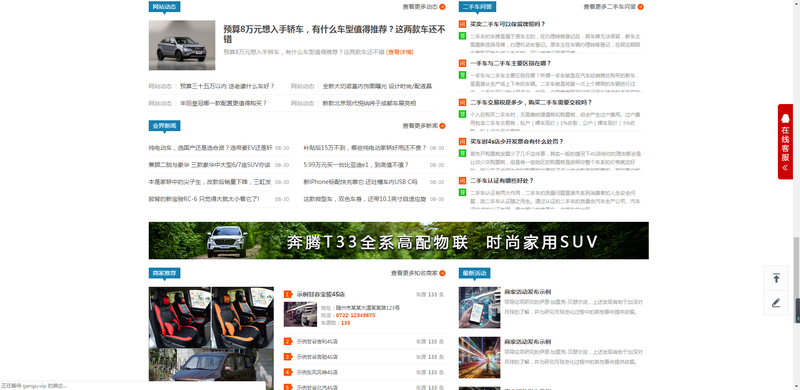
Task: Click orange question icon for 二手车认证有哪些好处
Action: [x=462, y=181]
